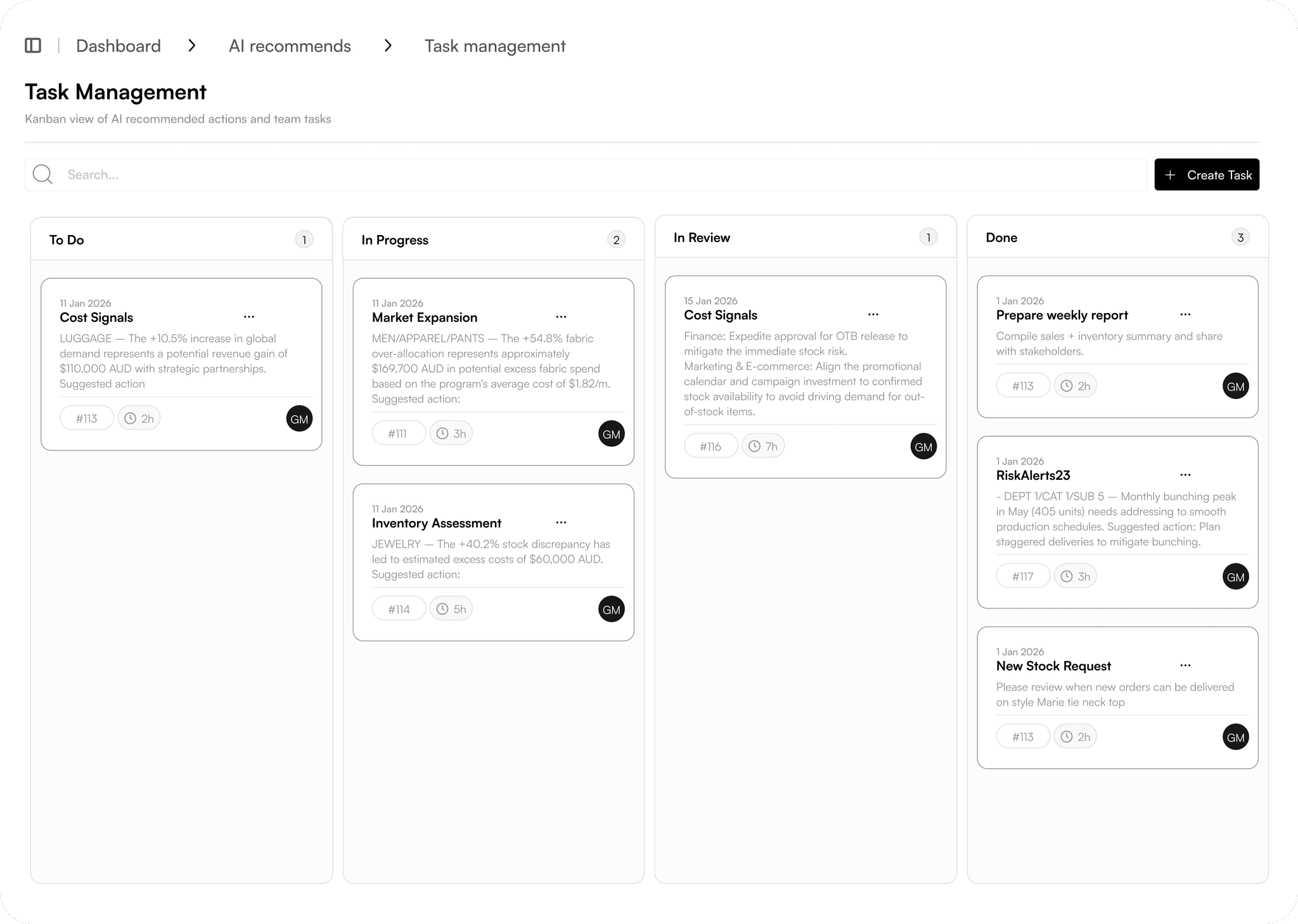The width and height of the screenshot is (1298, 924).
Task: Click the #111 tag on Market Expansion
Action: (x=398, y=433)
